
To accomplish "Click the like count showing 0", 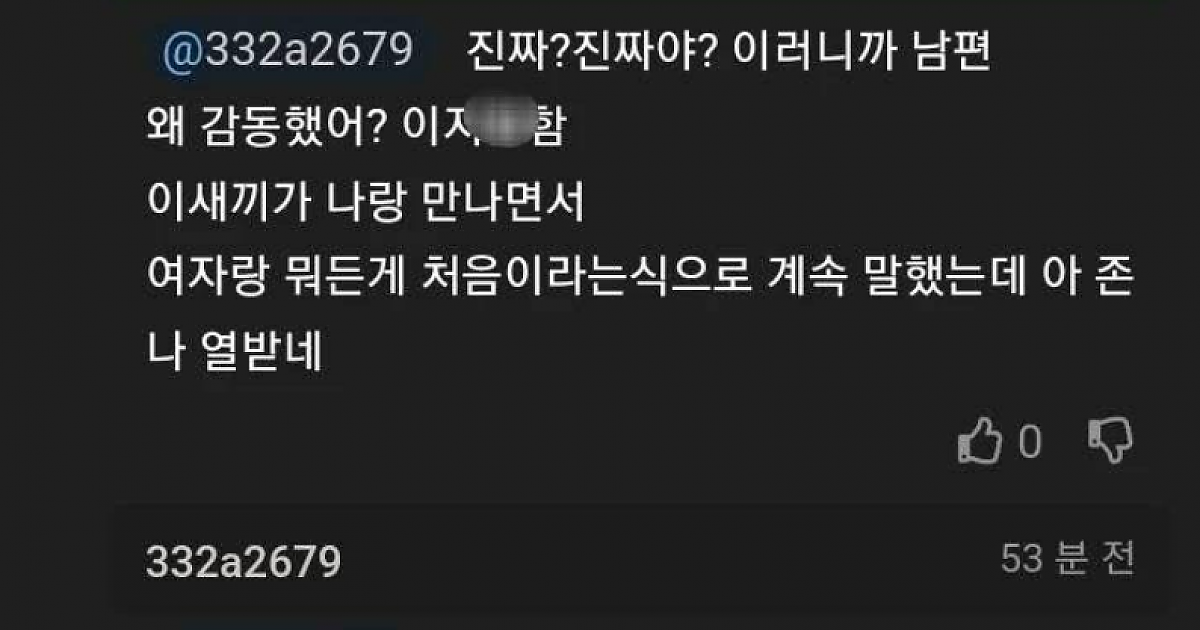I will click(1030, 442).
